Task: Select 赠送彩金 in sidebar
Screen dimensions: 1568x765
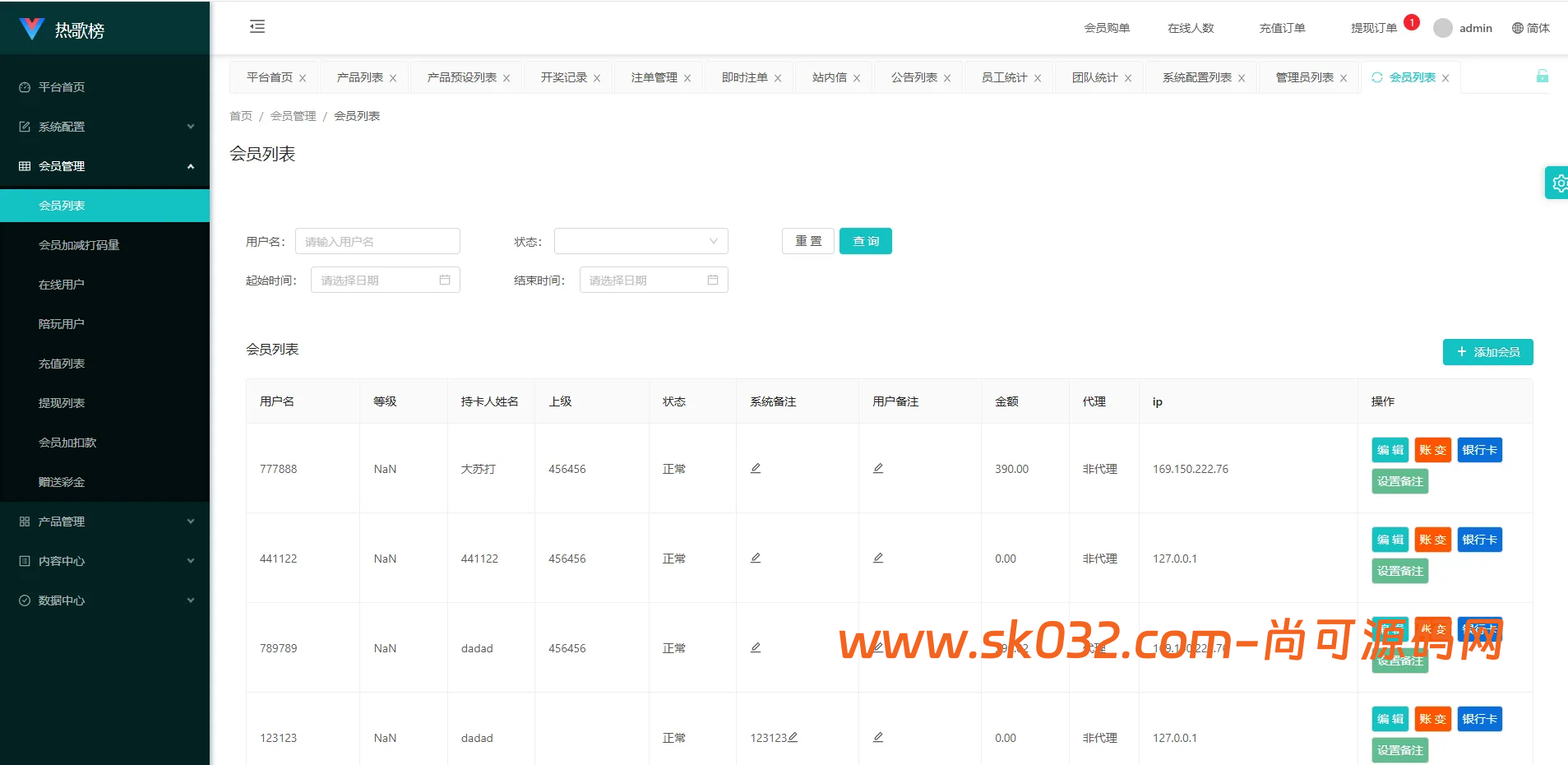Action: [105, 482]
